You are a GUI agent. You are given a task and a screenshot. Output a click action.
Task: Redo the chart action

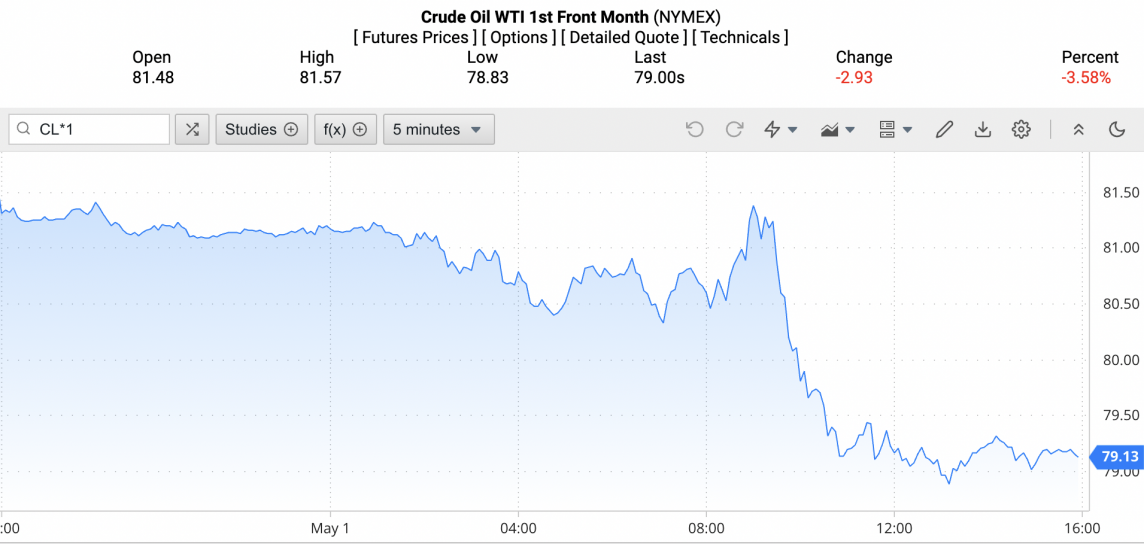pyautogui.click(x=734, y=129)
